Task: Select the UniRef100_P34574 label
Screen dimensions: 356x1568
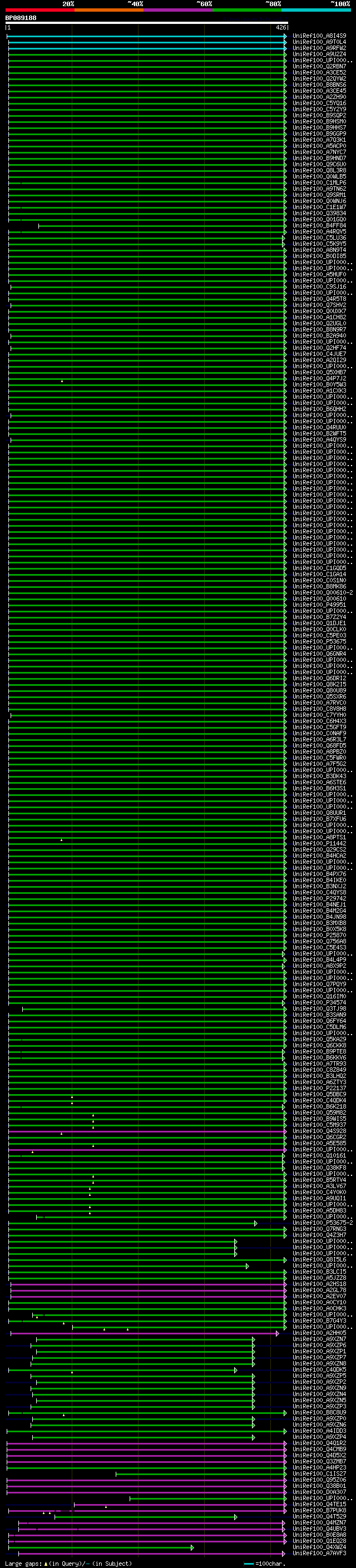Action: (x=319, y=1002)
